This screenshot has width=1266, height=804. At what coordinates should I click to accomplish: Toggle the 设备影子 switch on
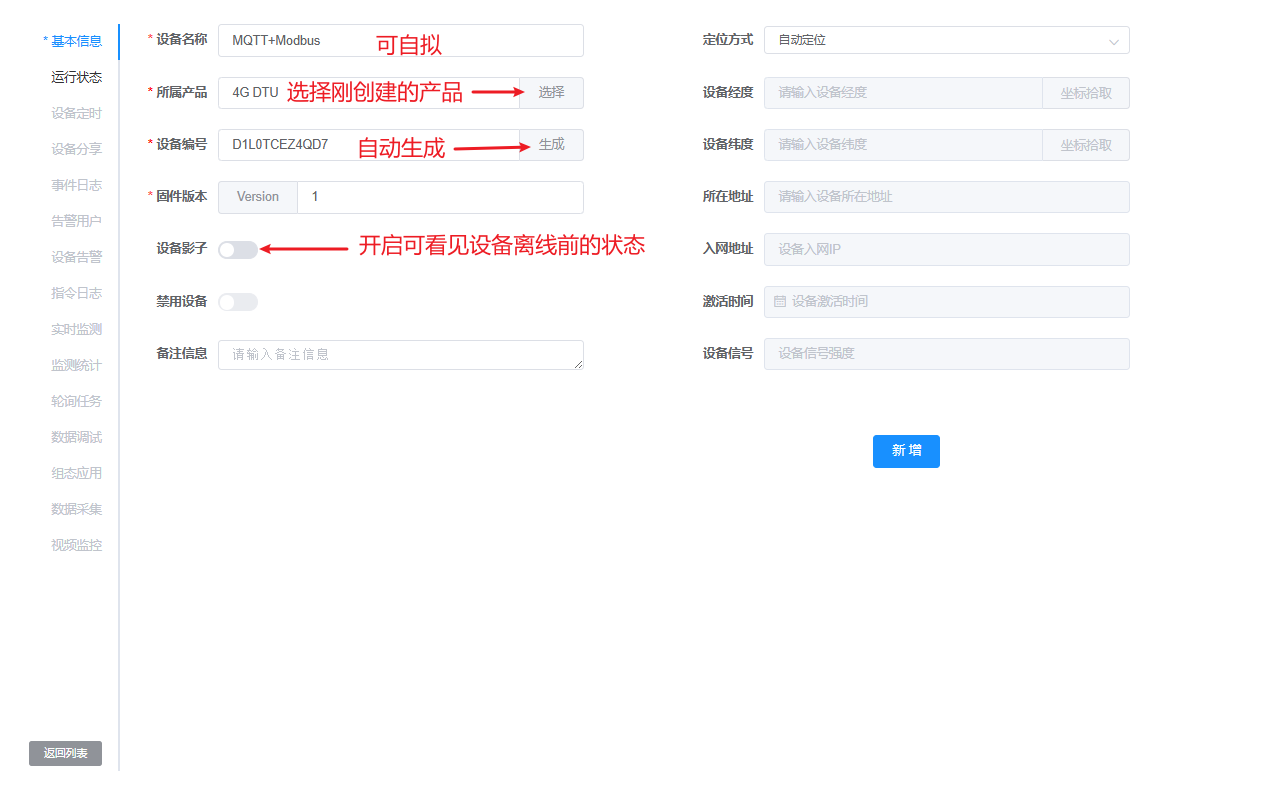tap(238, 250)
